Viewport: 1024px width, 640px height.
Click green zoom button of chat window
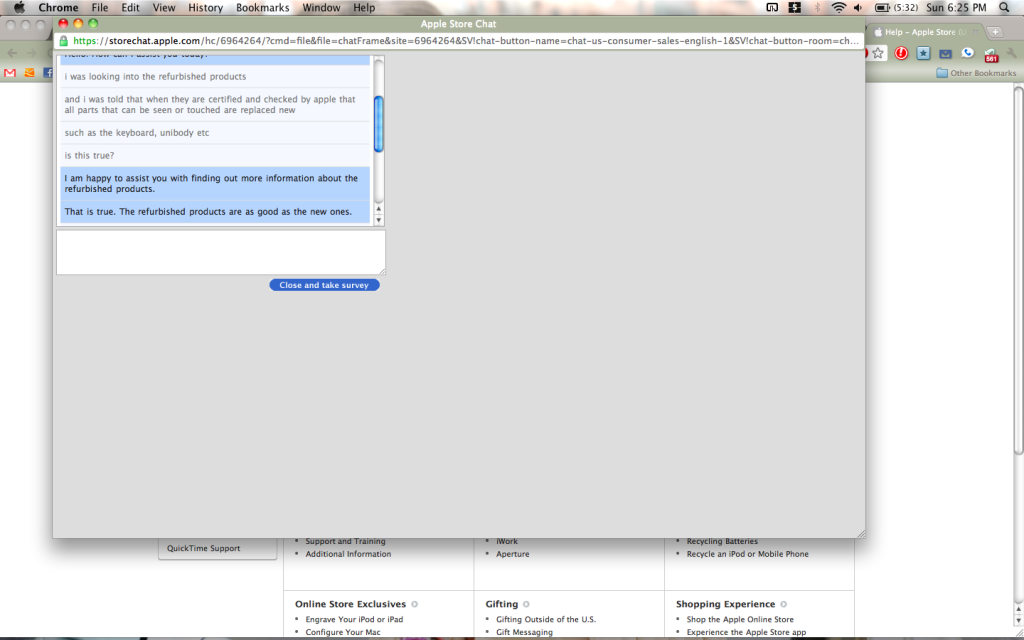(93, 24)
